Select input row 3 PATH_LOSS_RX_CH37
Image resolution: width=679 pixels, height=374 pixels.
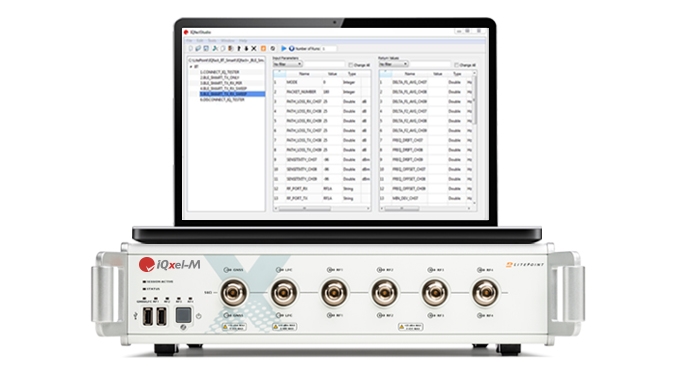pyautogui.click(x=322, y=102)
